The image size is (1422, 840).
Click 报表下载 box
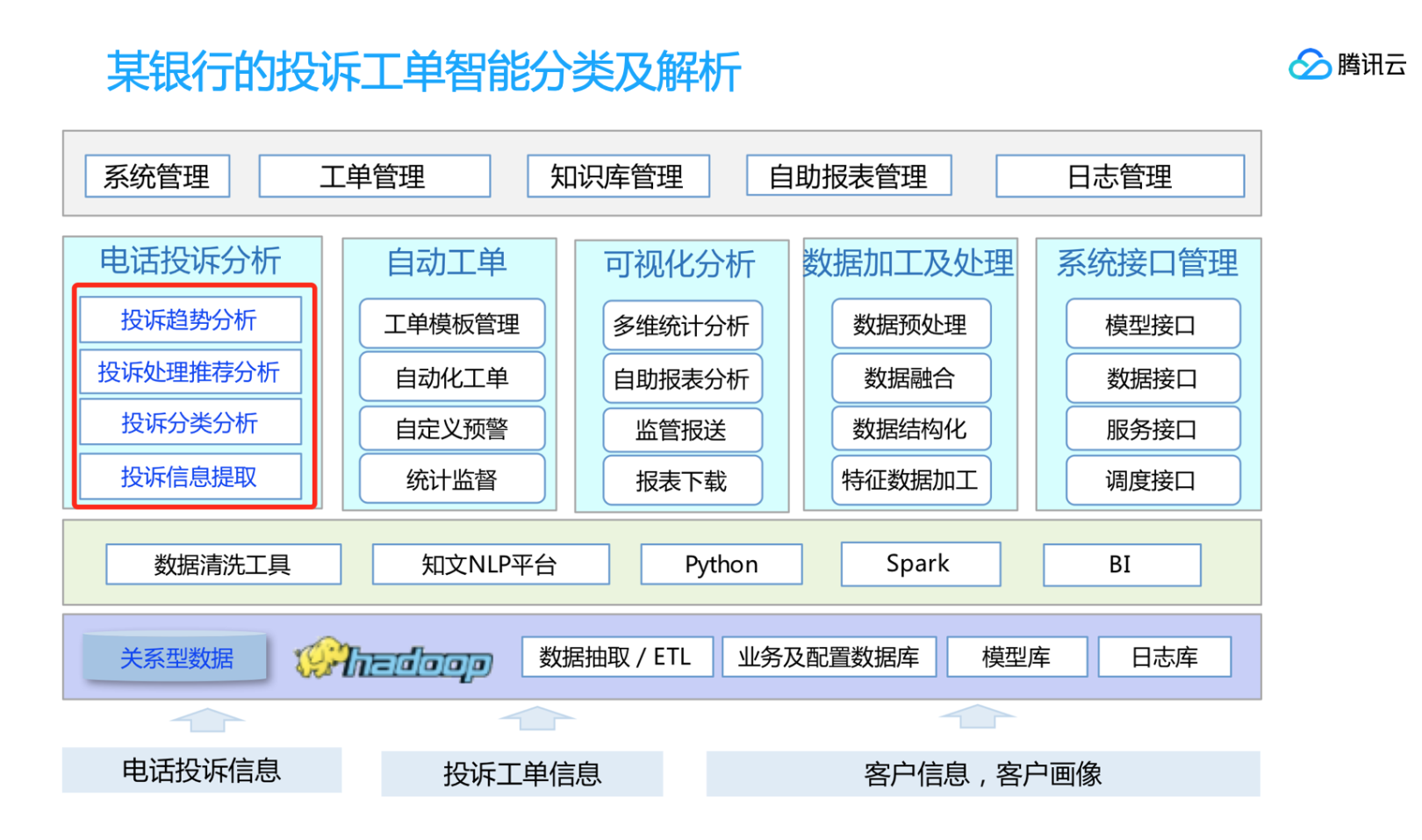(x=682, y=481)
